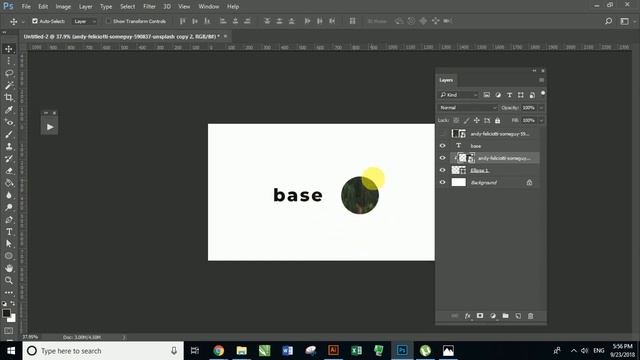Open the Edit menu

click(x=43, y=7)
